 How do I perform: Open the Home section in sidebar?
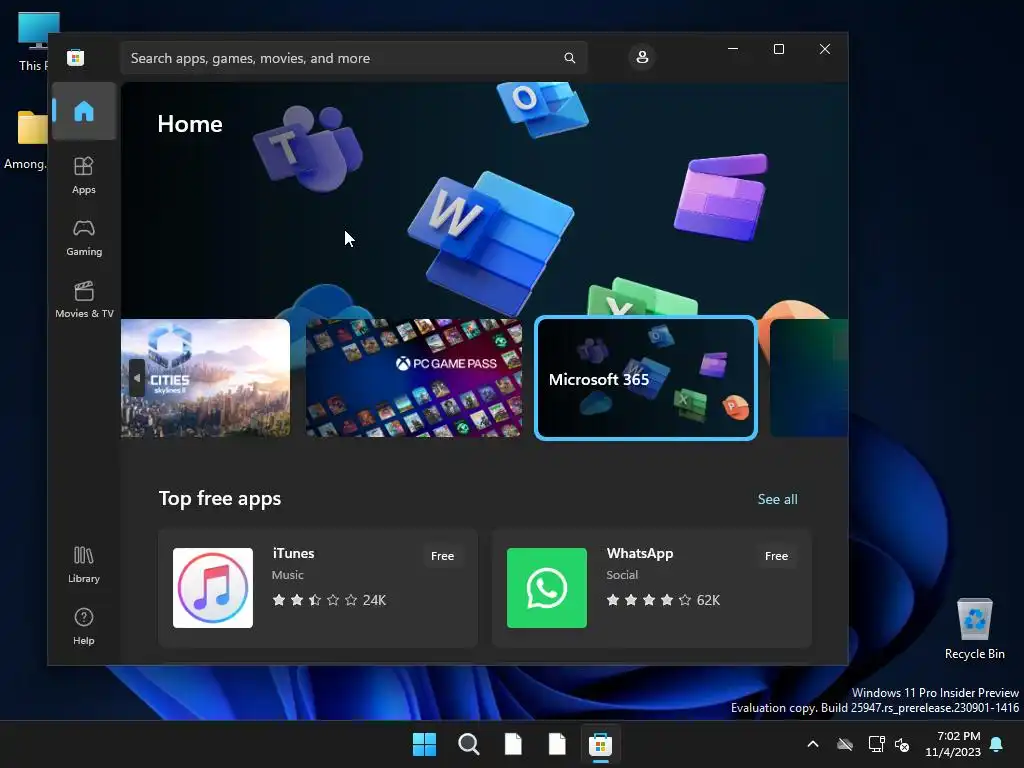pyautogui.click(x=84, y=111)
